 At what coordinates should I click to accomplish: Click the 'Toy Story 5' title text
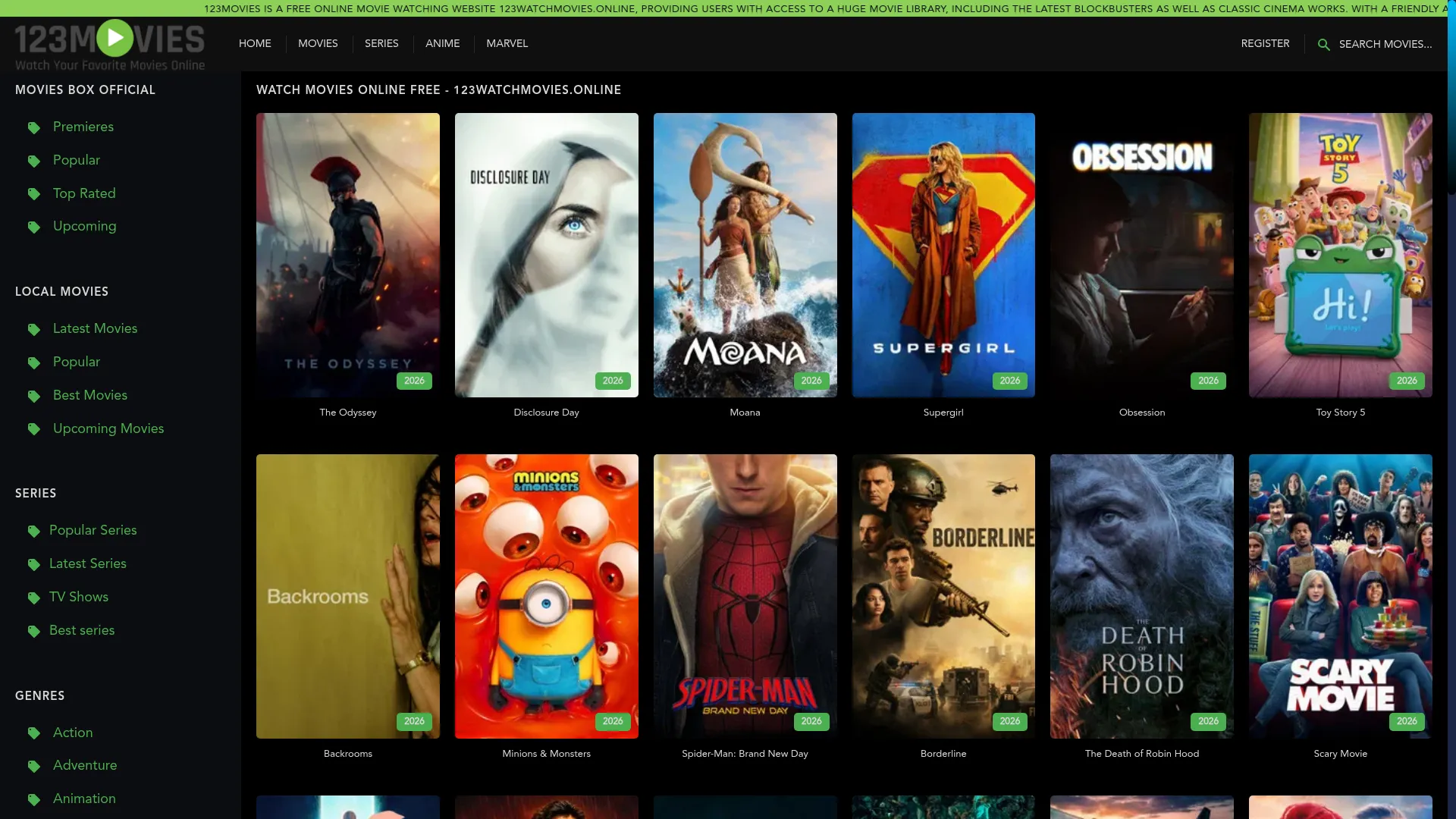pyautogui.click(x=1341, y=413)
